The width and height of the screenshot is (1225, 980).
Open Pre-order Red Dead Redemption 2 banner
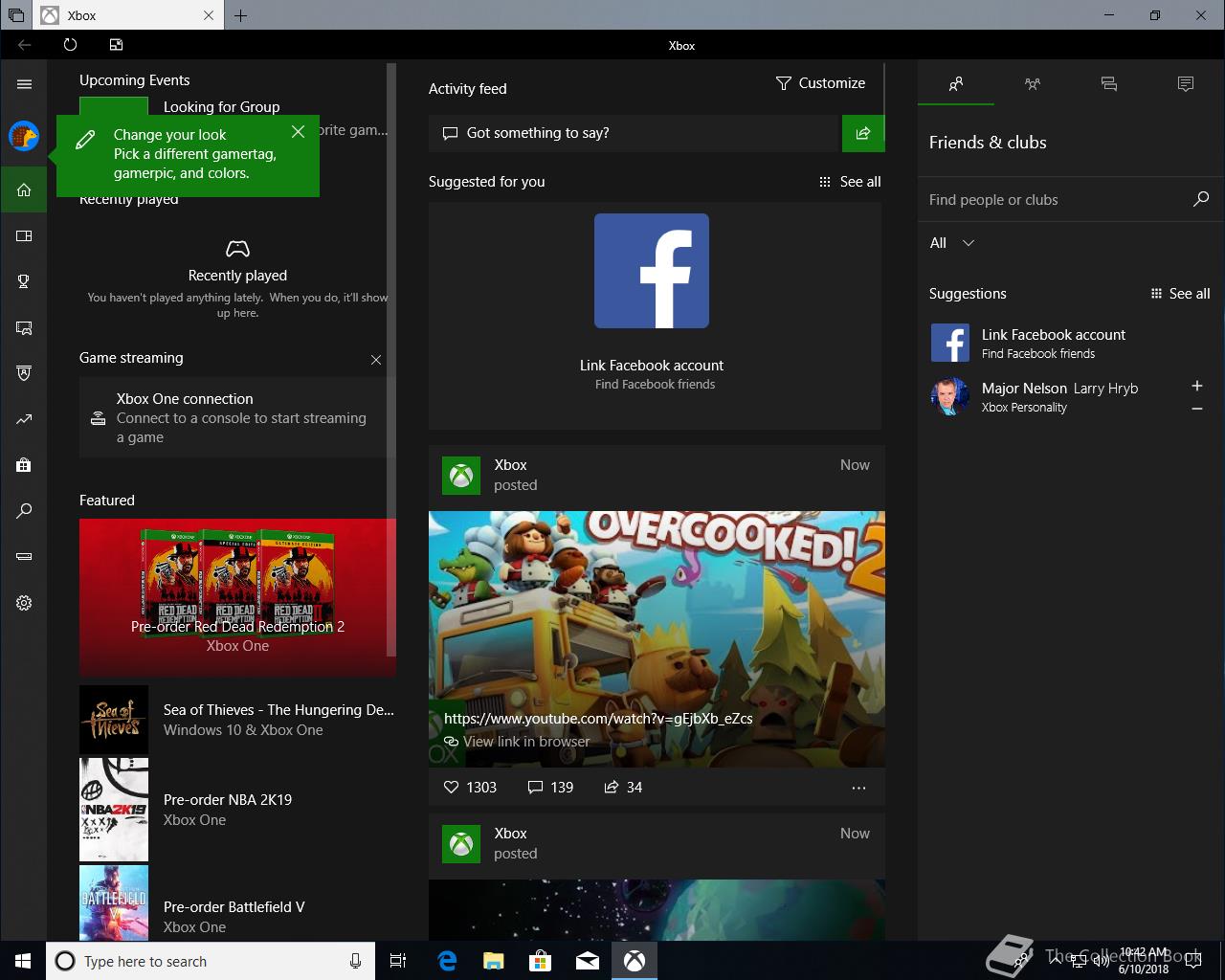point(237,597)
